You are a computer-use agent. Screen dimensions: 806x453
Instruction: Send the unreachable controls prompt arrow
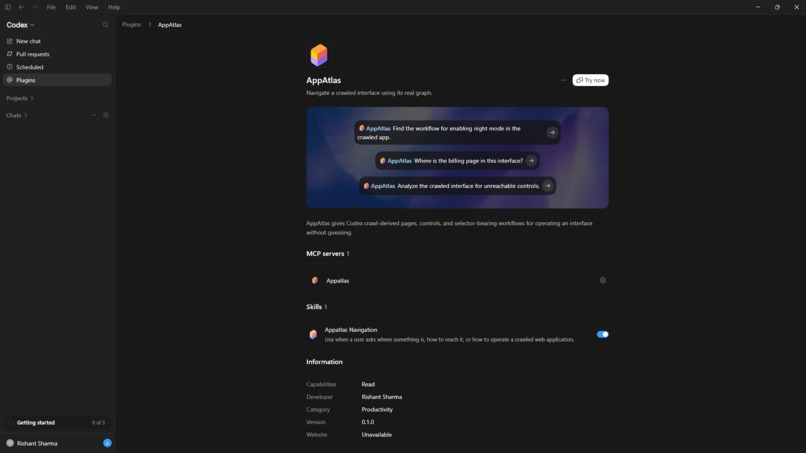pyautogui.click(x=547, y=186)
